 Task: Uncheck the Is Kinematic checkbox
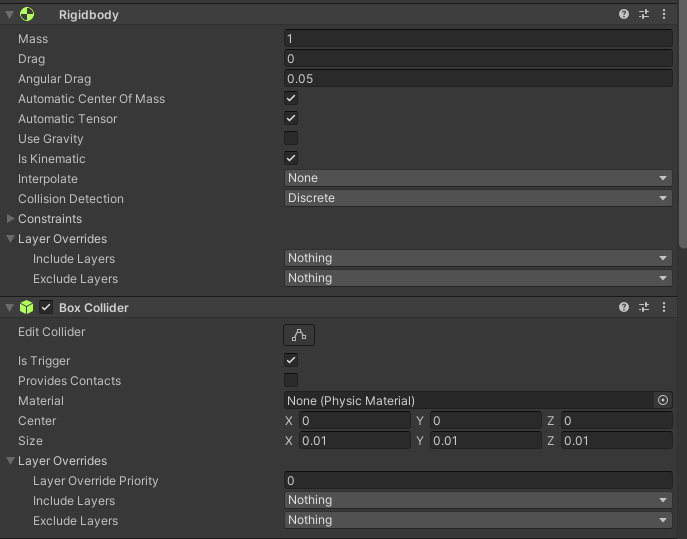coord(291,159)
